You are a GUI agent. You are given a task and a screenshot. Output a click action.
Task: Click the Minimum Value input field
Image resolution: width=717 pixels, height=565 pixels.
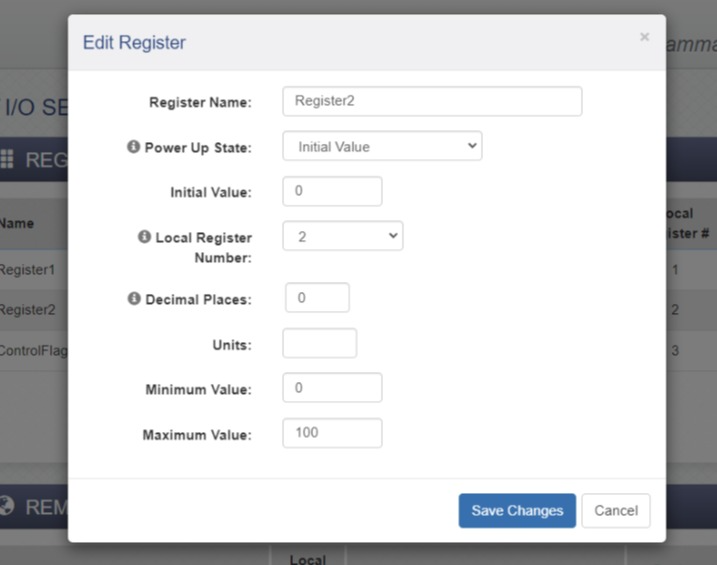point(332,388)
